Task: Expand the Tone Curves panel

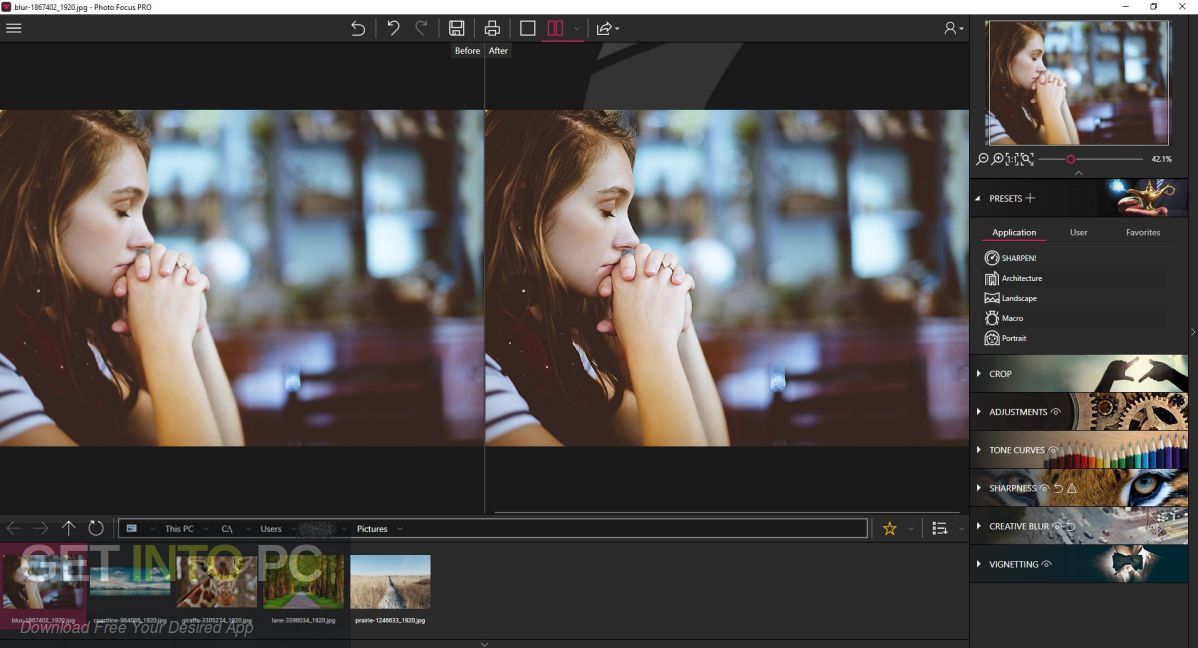Action: coord(978,450)
